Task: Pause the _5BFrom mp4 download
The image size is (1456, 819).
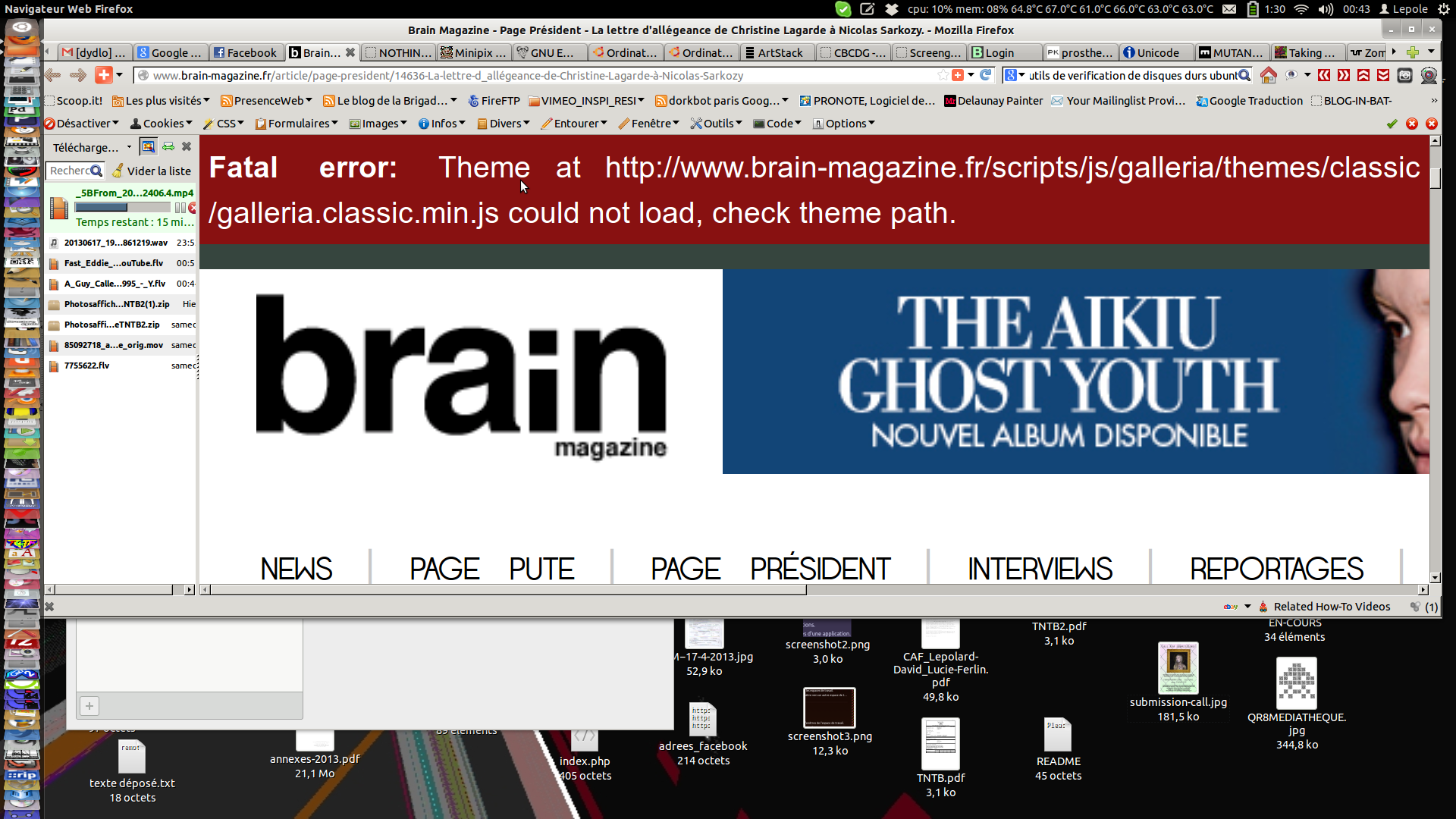Action: pyautogui.click(x=180, y=208)
